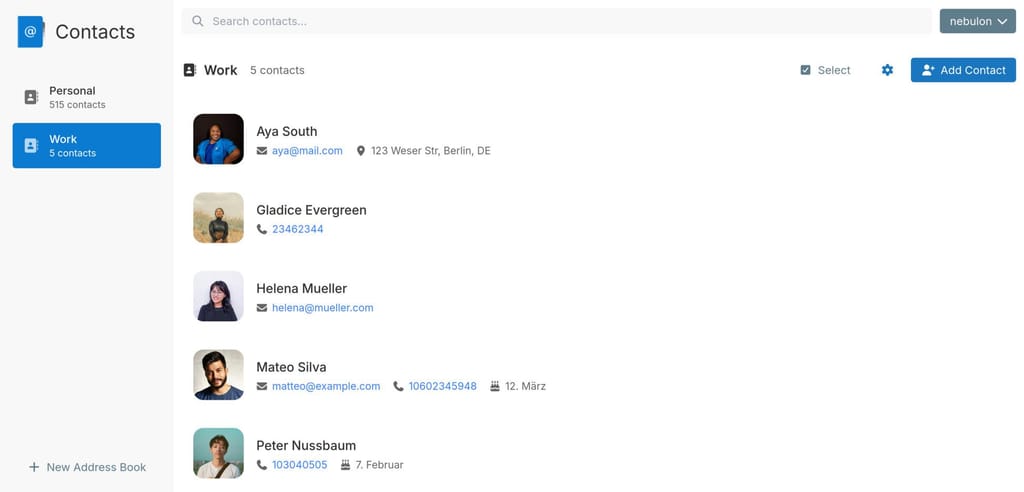Viewport: 1024px width, 492px height.
Task: Click the phone icon beside 10602345948
Action: point(398,386)
